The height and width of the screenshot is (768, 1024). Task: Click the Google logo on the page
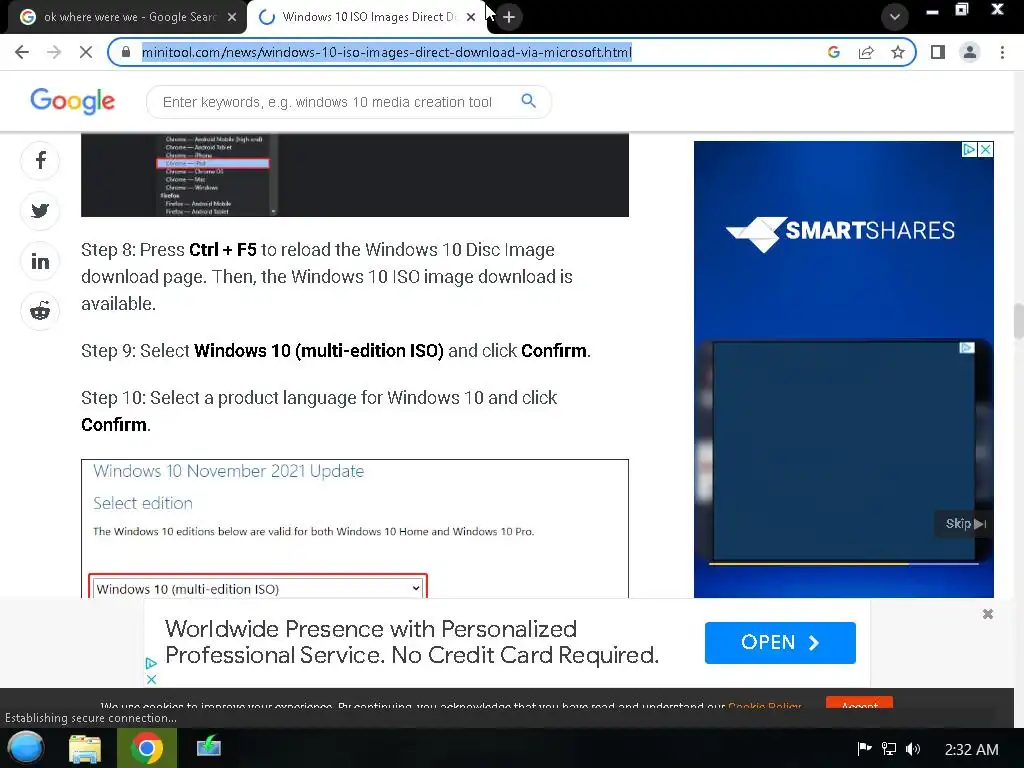pos(72,101)
